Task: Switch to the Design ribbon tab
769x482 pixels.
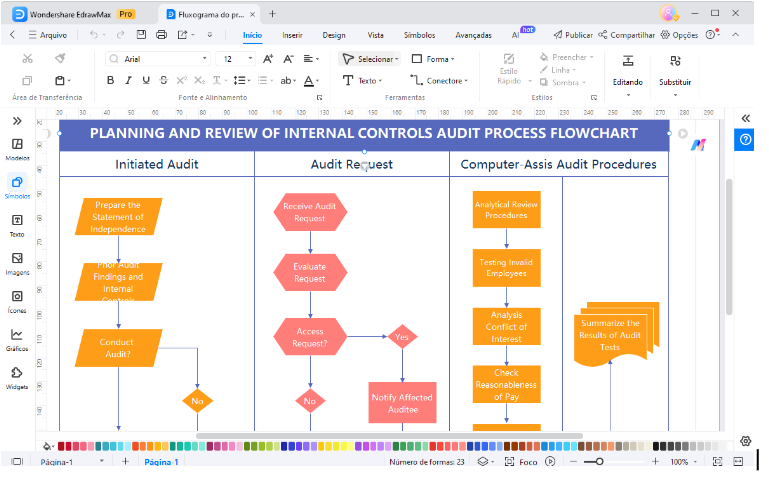Action: pyautogui.click(x=334, y=35)
